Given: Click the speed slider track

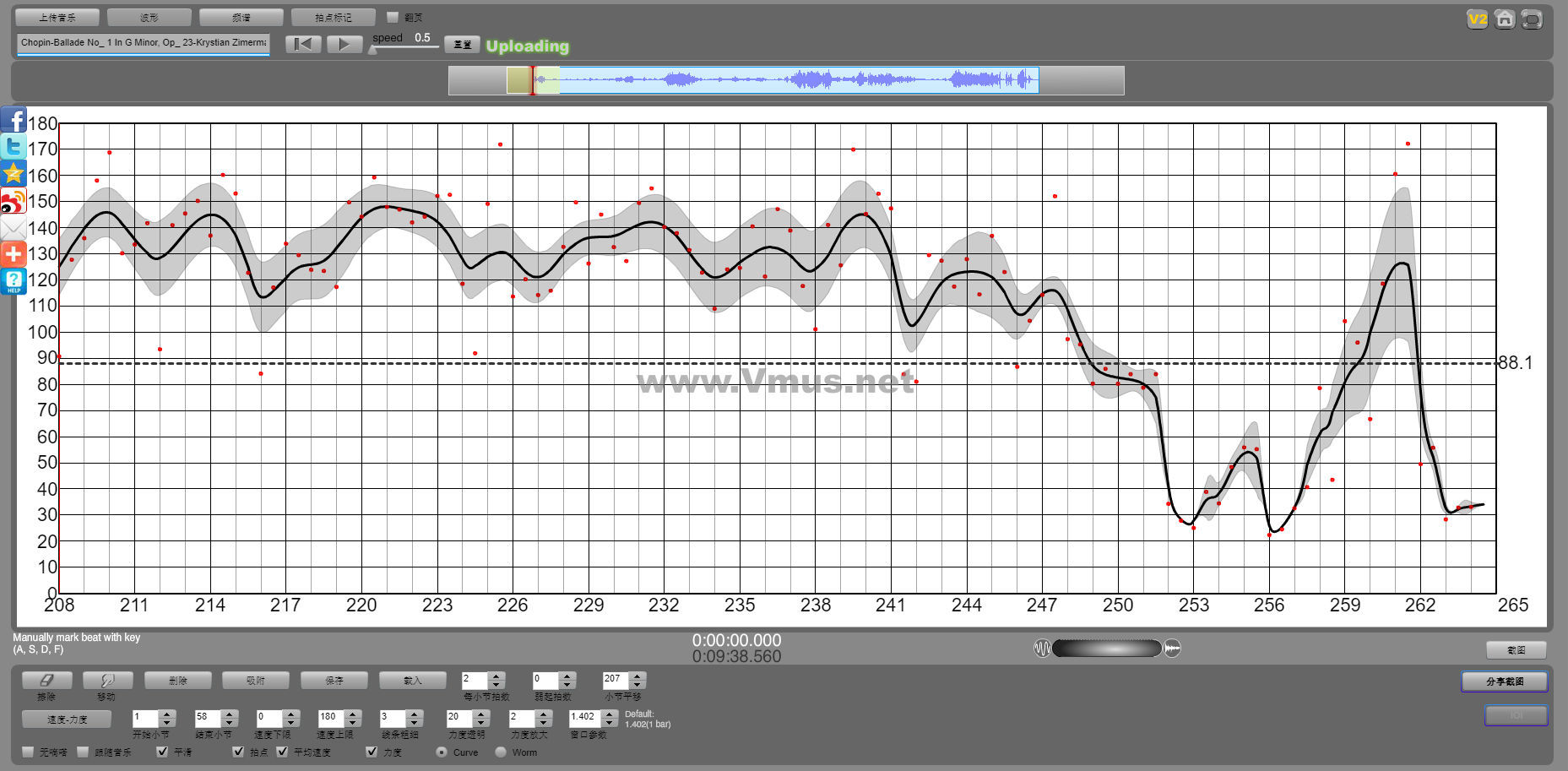Looking at the screenshot, I should [405, 47].
